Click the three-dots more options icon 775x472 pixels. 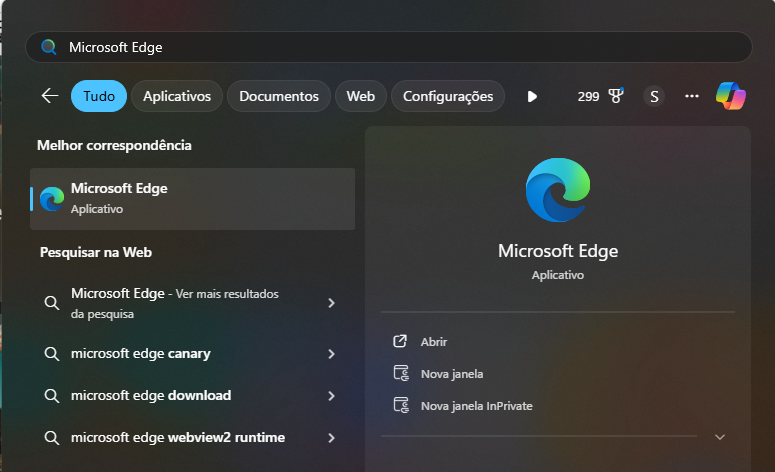(692, 96)
